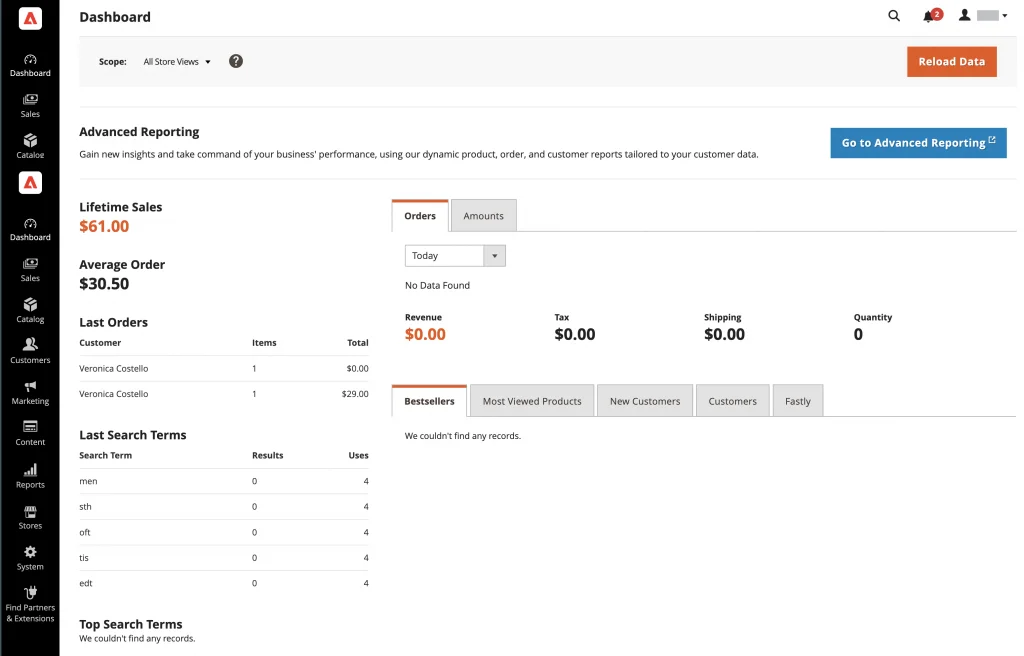Switch to Most Viewed Products tab
Viewport: 1024px width, 656px height.
pyautogui.click(x=532, y=401)
